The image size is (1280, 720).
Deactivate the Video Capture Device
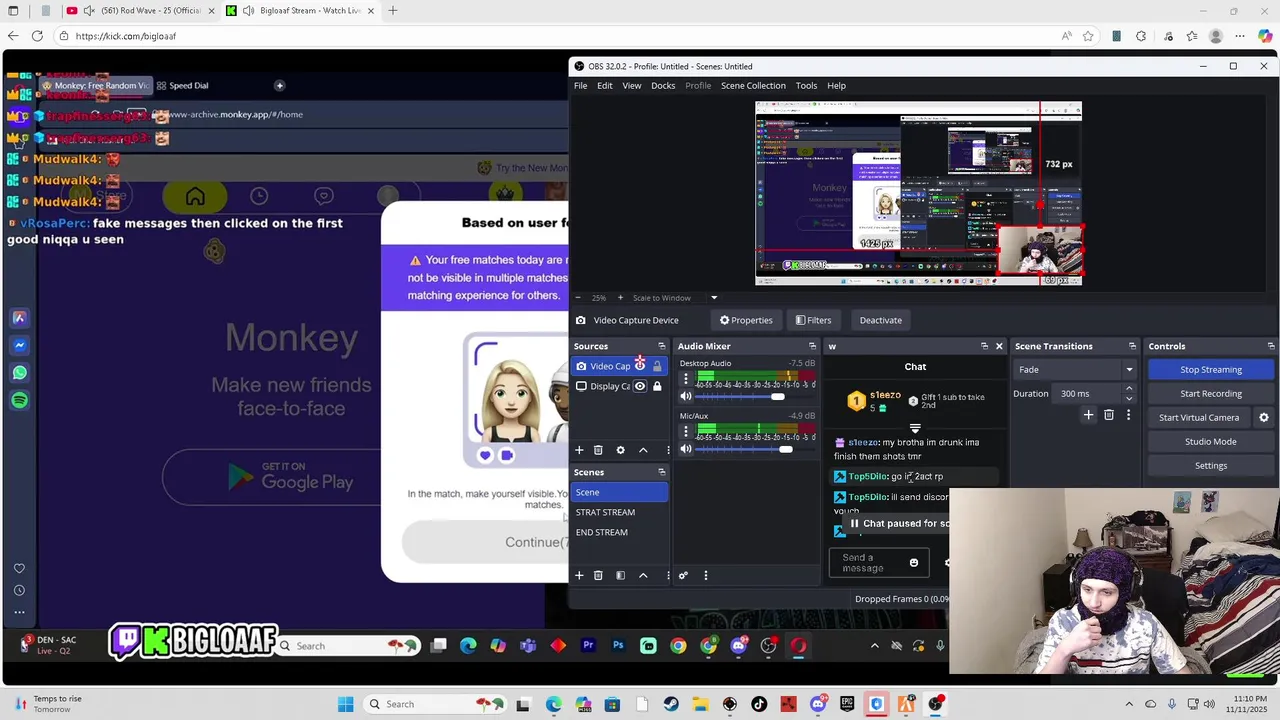(x=880, y=320)
